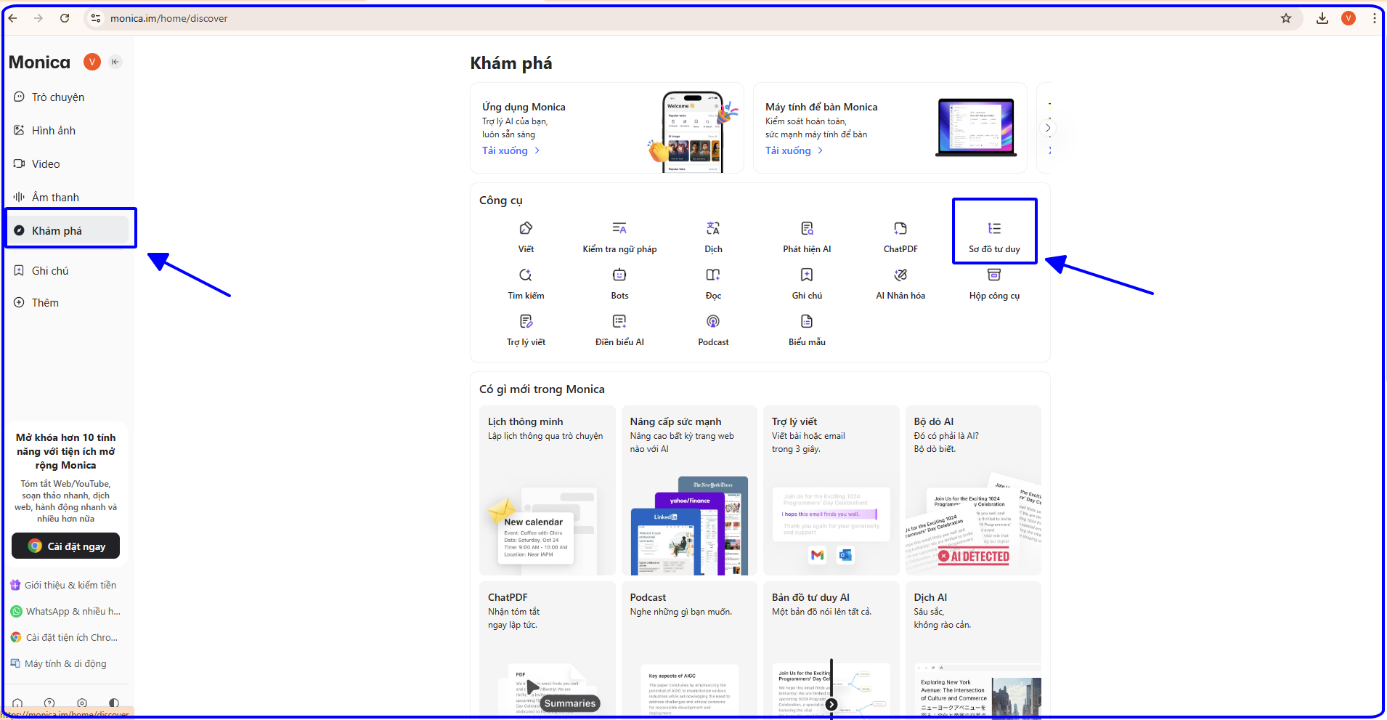The image size is (1387, 720).
Task: Go to Video in the sidebar
Action: (x=69, y=164)
